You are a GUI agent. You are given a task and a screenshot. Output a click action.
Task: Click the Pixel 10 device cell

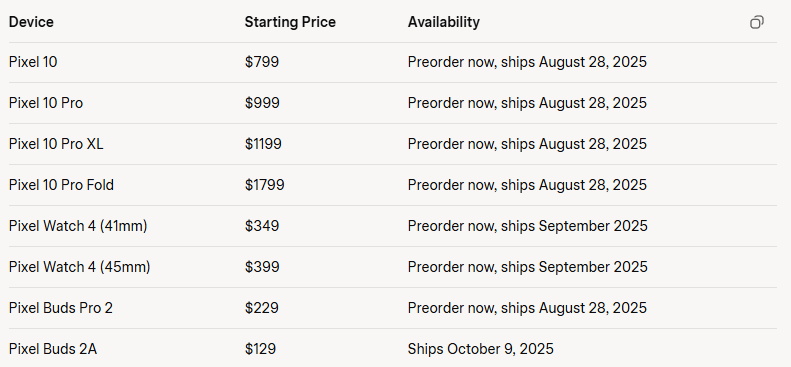tap(33, 62)
